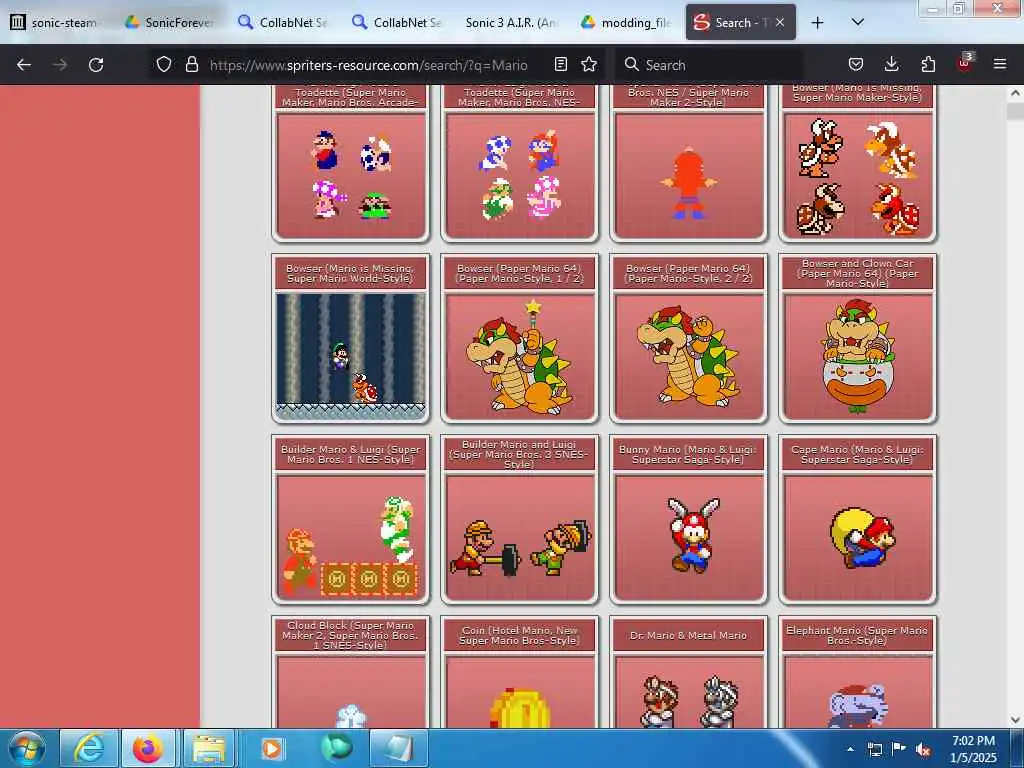Click 'Coin (Hotel Mario, New Super Mario Bros.-Style)' title
The width and height of the screenshot is (1024, 768).
coord(519,635)
